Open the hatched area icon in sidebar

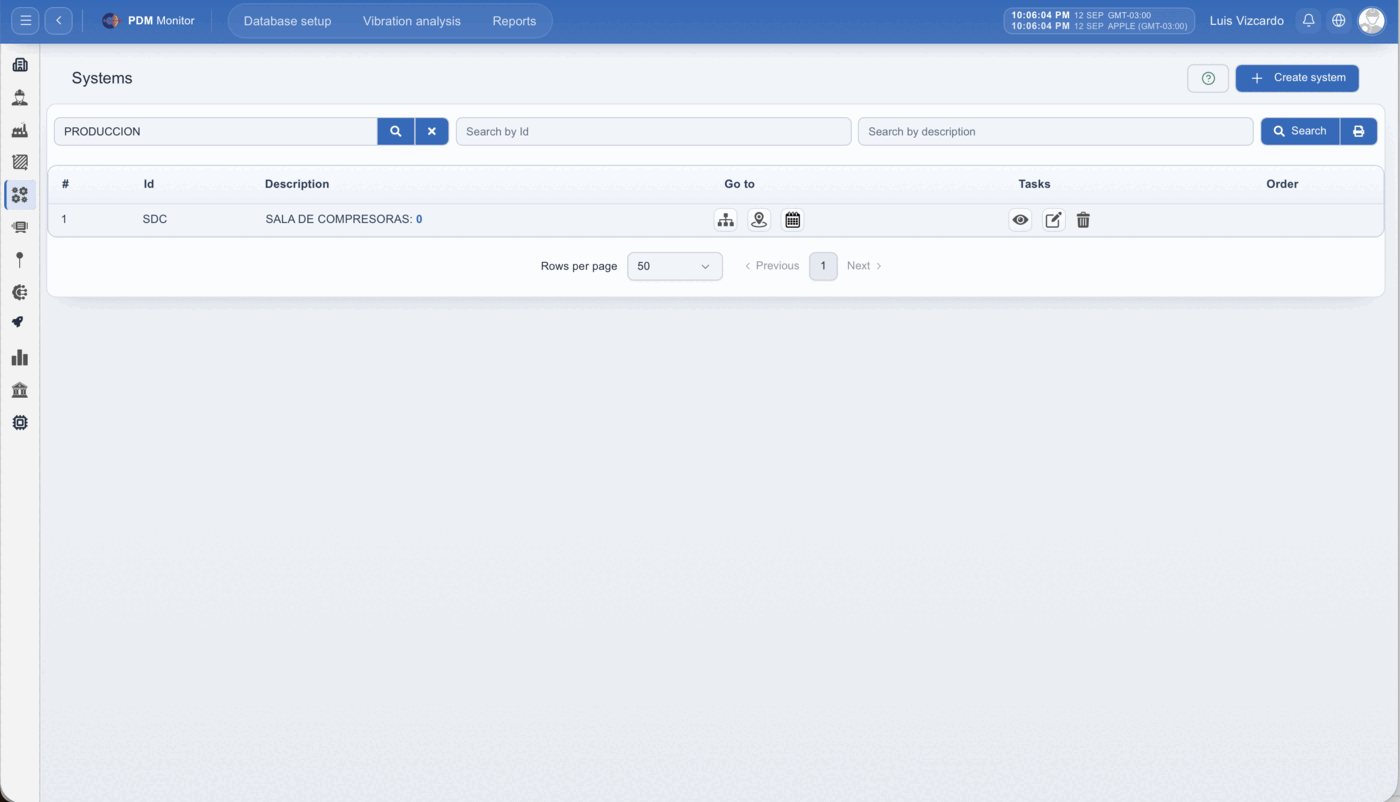[x=20, y=162]
